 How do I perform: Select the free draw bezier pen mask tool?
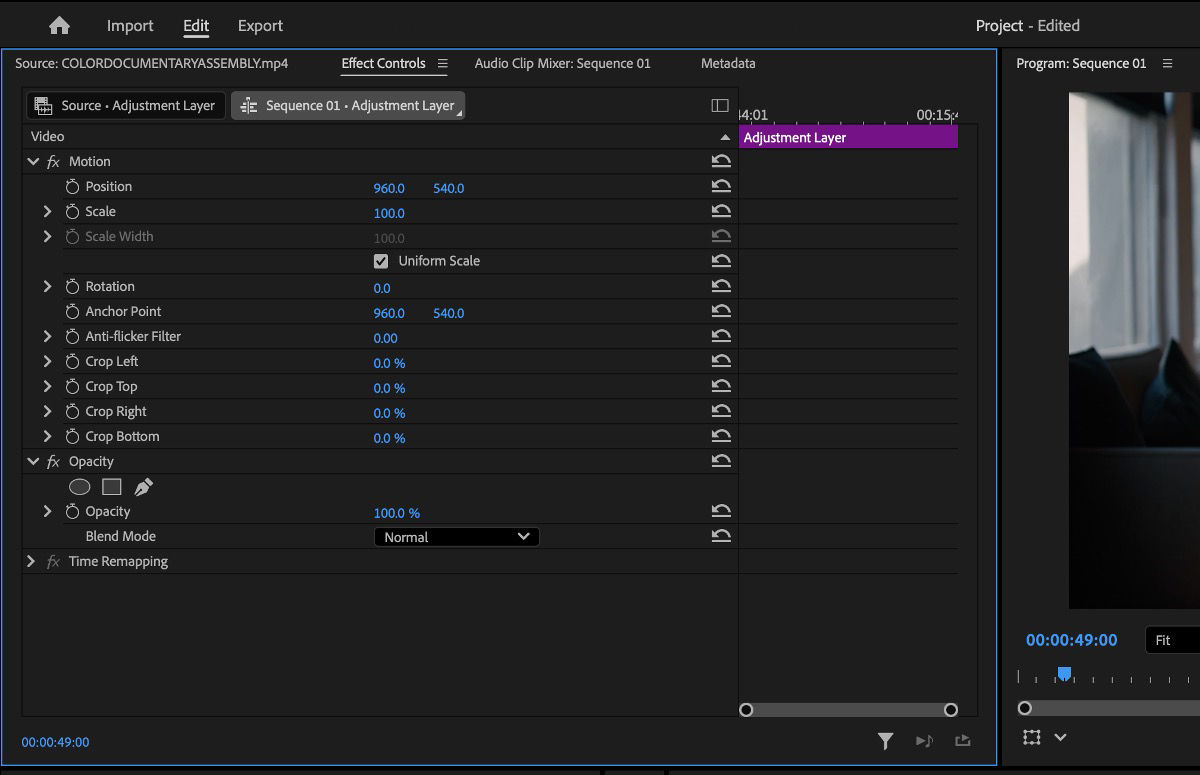coord(143,486)
